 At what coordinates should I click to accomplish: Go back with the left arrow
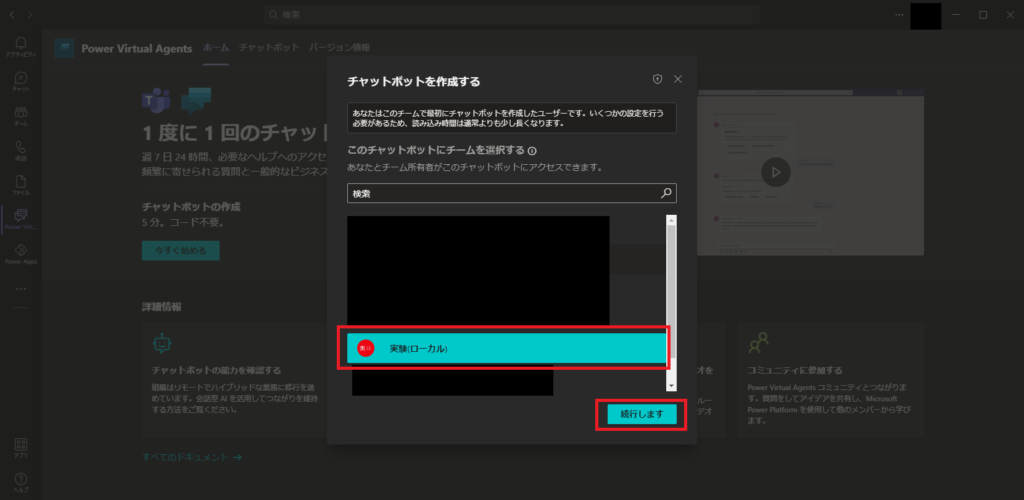click(x=12, y=14)
